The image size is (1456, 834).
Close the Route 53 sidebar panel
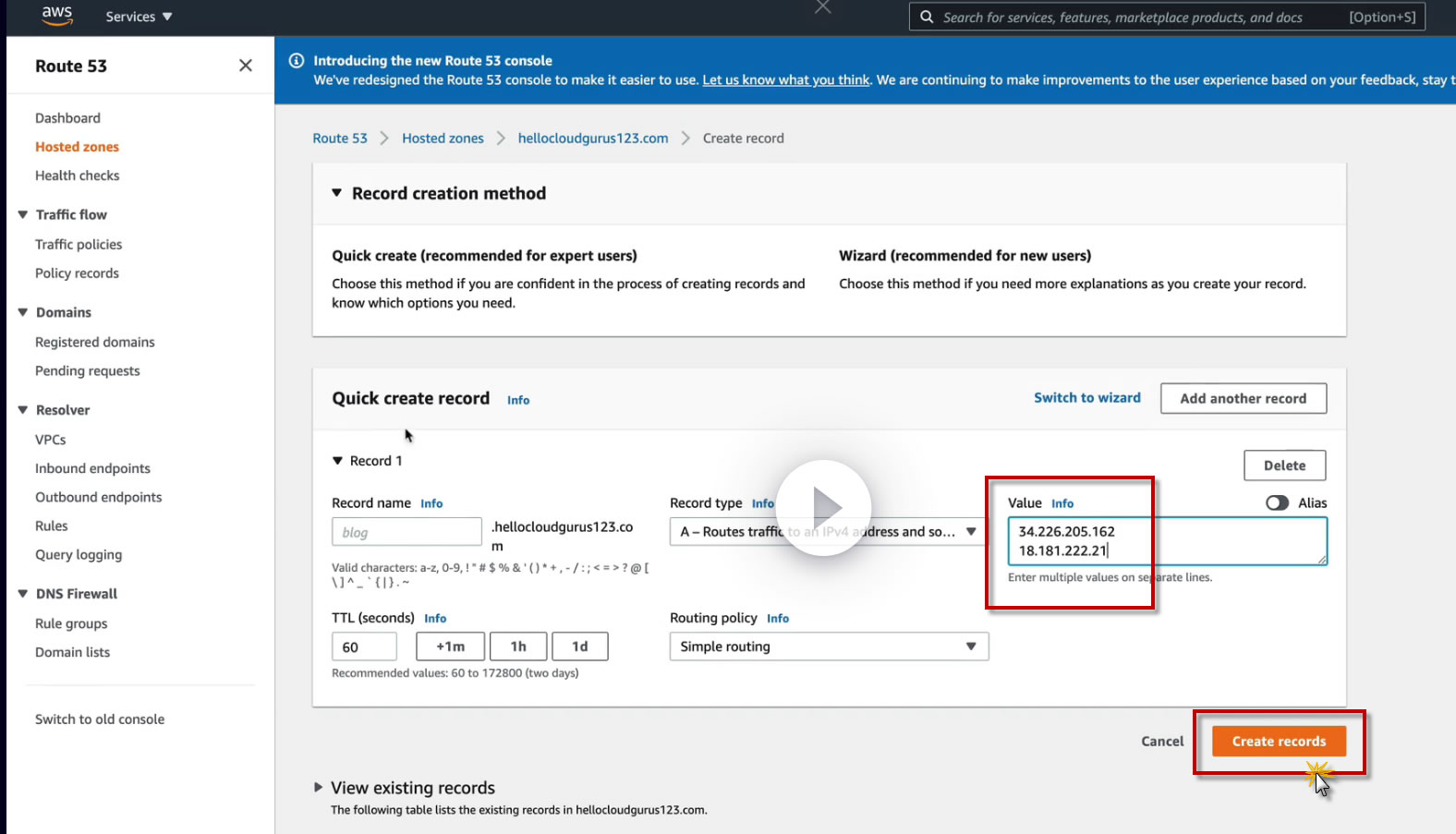(x=245, y=66)
